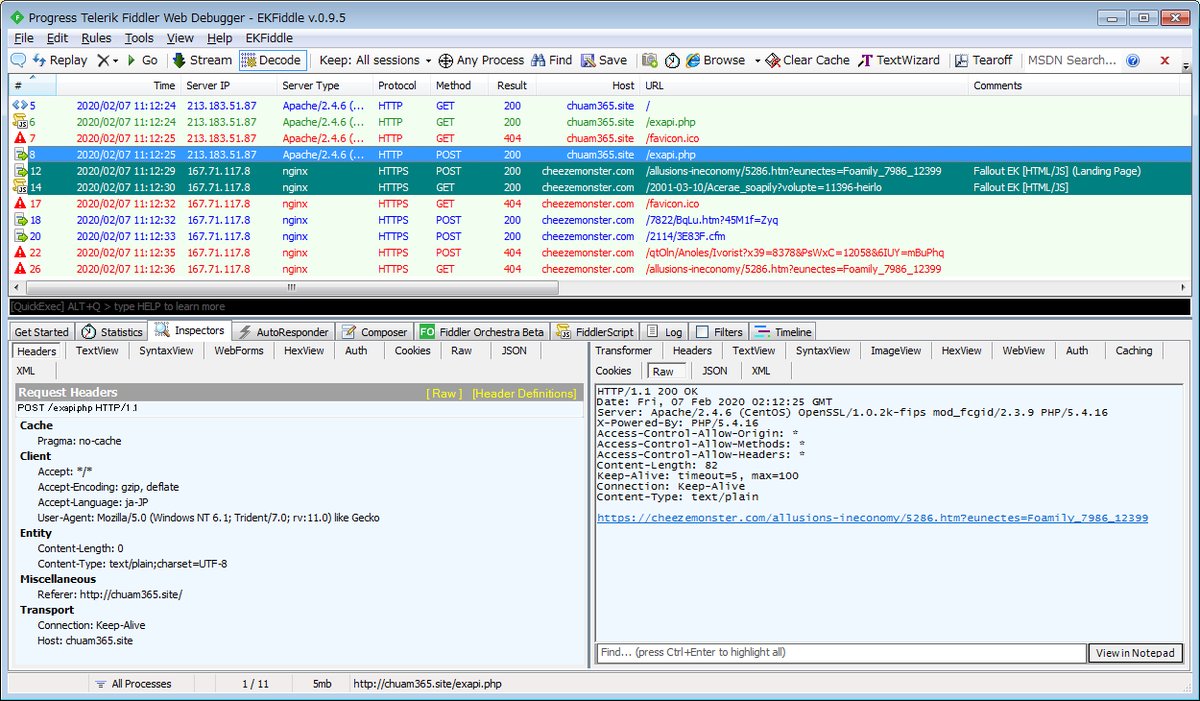Click the blue help icon
The height and width of the screenshot is (701, 1200).
point(1133,60)
